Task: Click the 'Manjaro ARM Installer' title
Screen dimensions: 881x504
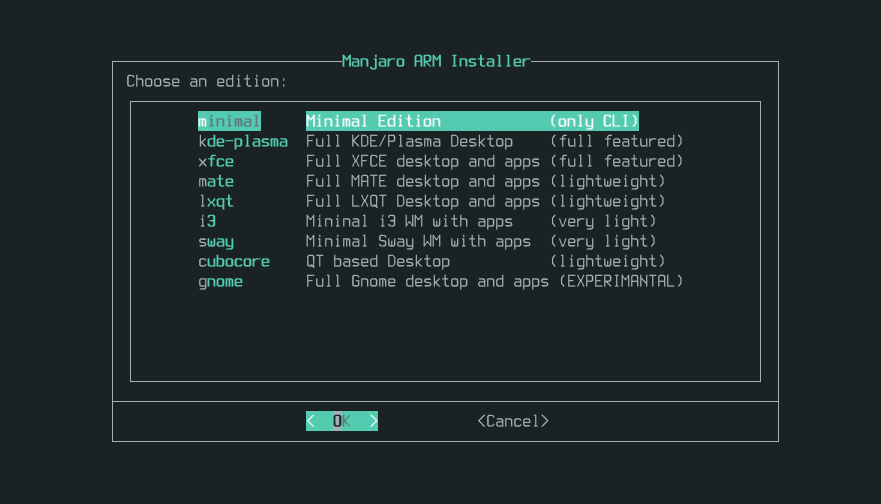Action: (436, 61)
